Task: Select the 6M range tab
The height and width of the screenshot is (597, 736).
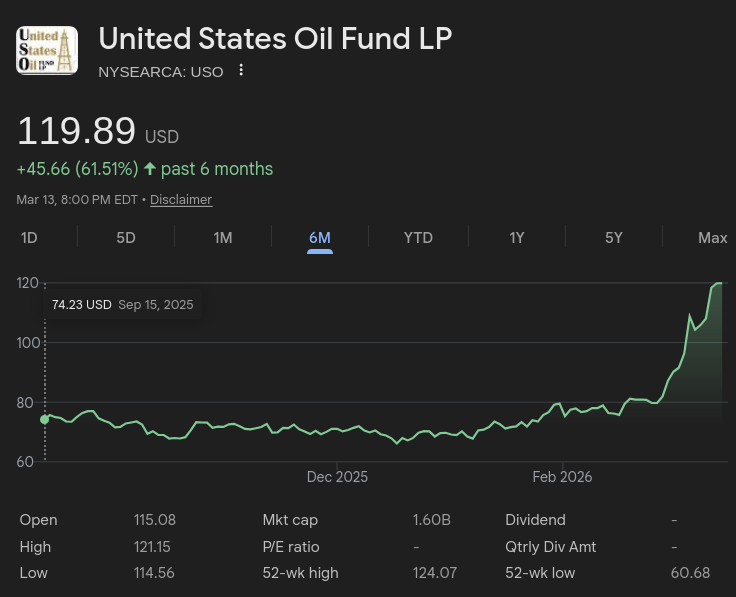Action: tap(320, 238)
